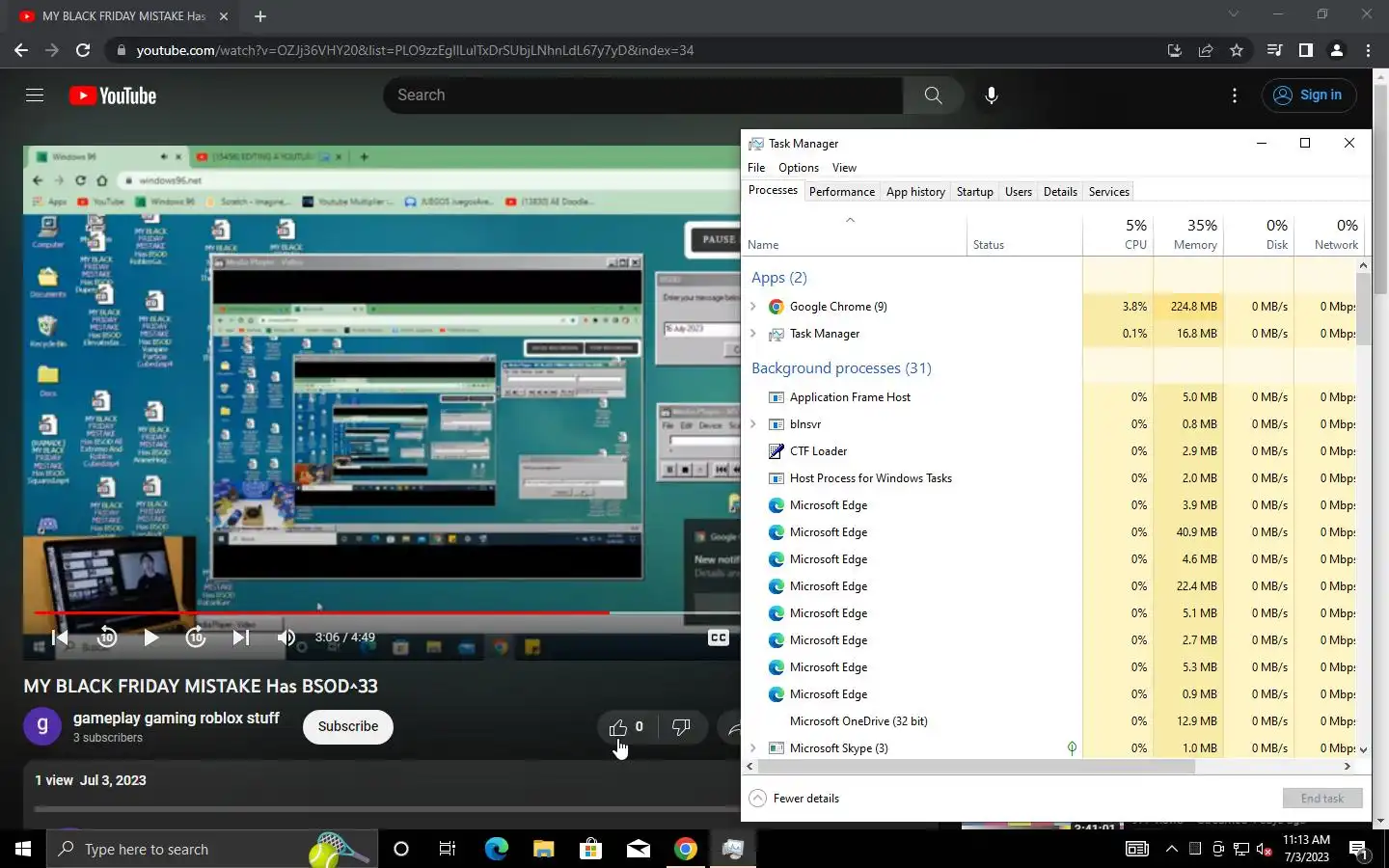Mute the video volume speaker
Viewport: 1389px width, 868px height.
tap(286, 637)
